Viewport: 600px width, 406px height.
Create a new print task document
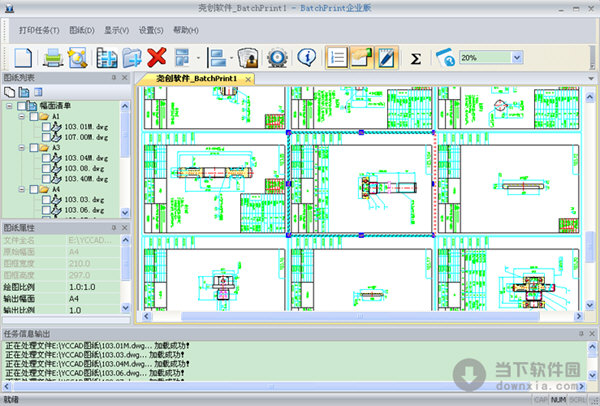coord(23,58)
